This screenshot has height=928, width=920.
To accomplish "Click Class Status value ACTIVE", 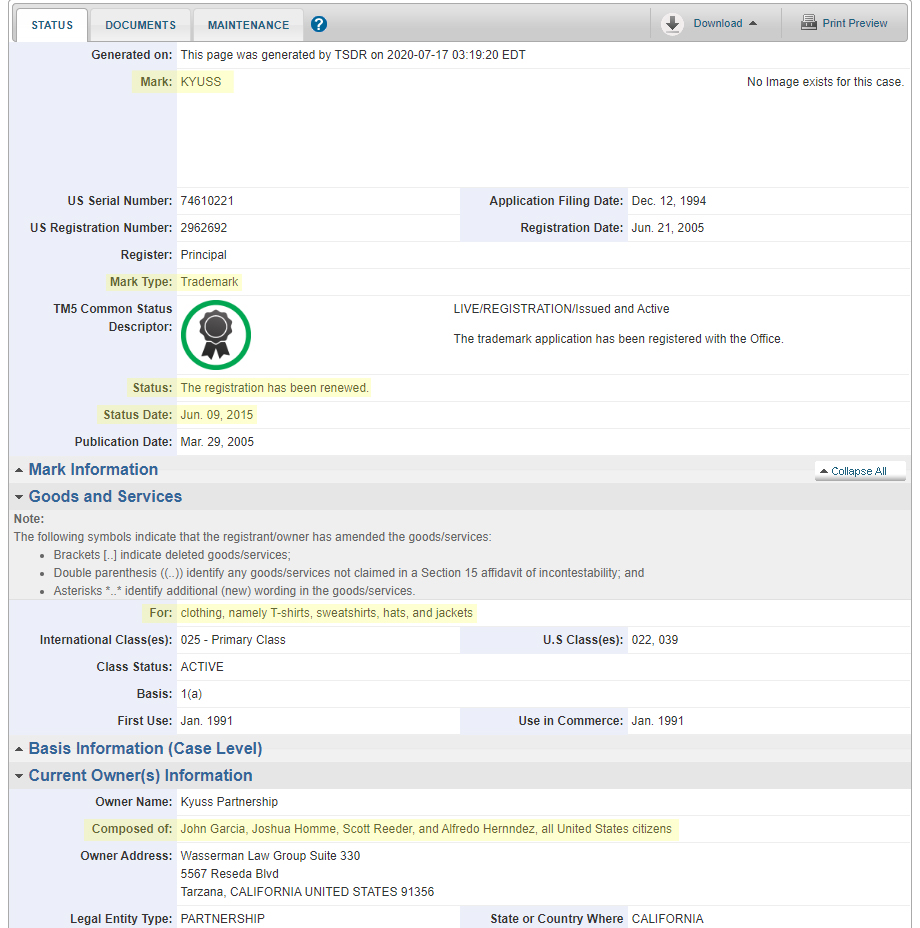I will click(202, 667).
